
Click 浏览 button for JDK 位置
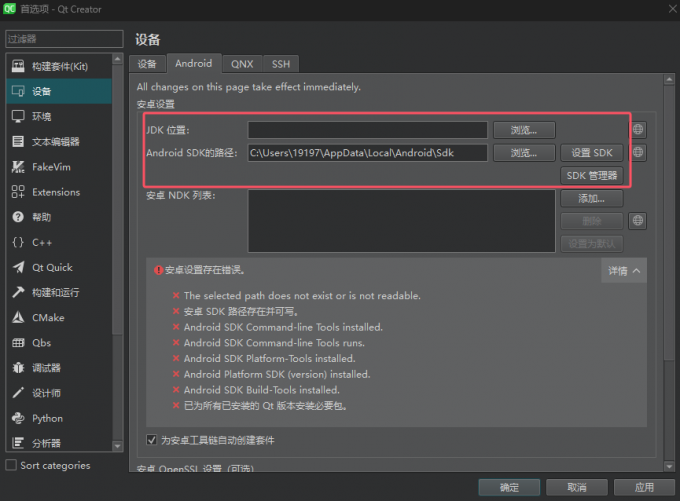524,129
